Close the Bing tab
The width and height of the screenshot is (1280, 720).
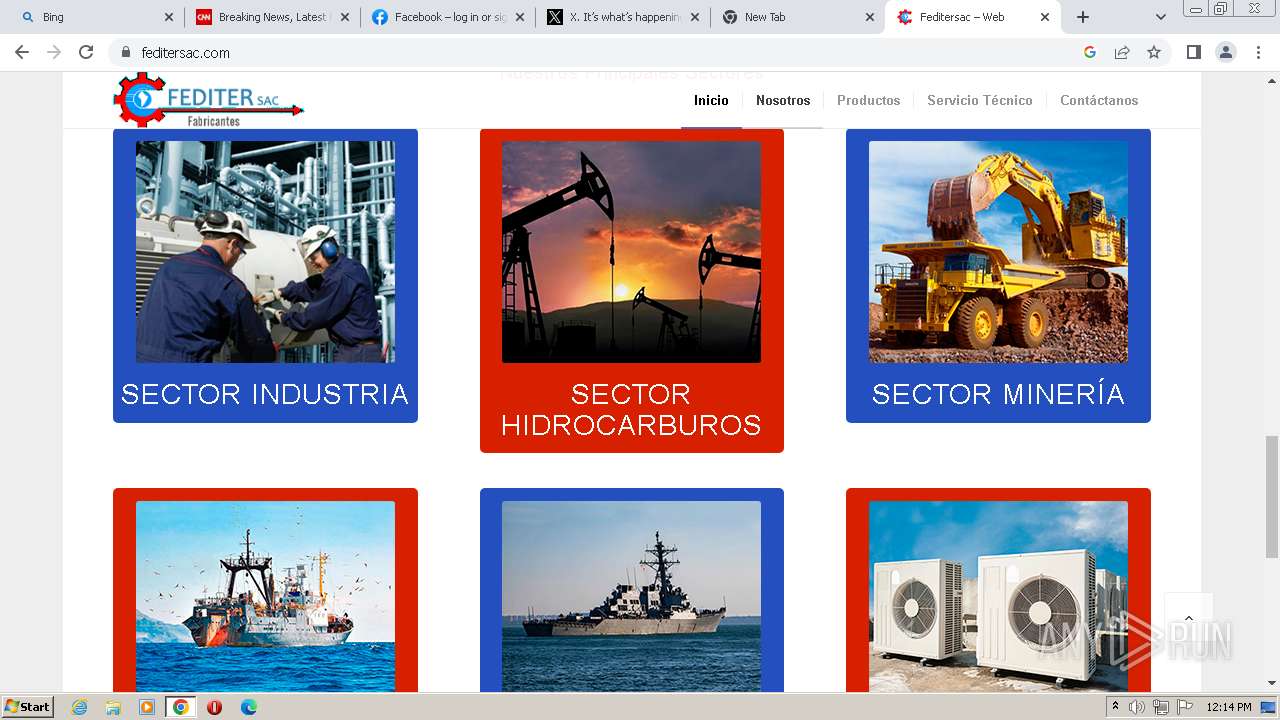click(x=169, y=17)
